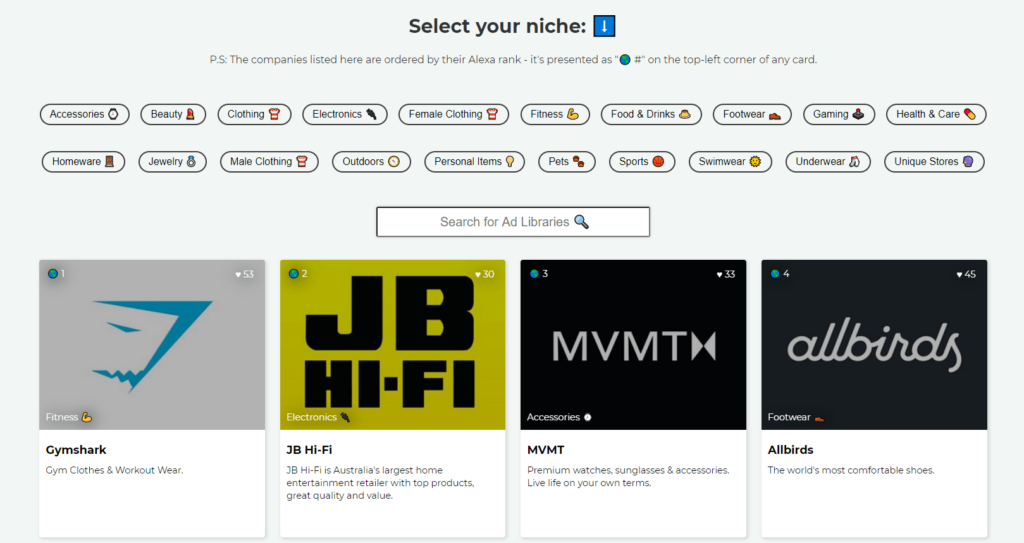Open the Food & Drinks niche

point(651,114)
